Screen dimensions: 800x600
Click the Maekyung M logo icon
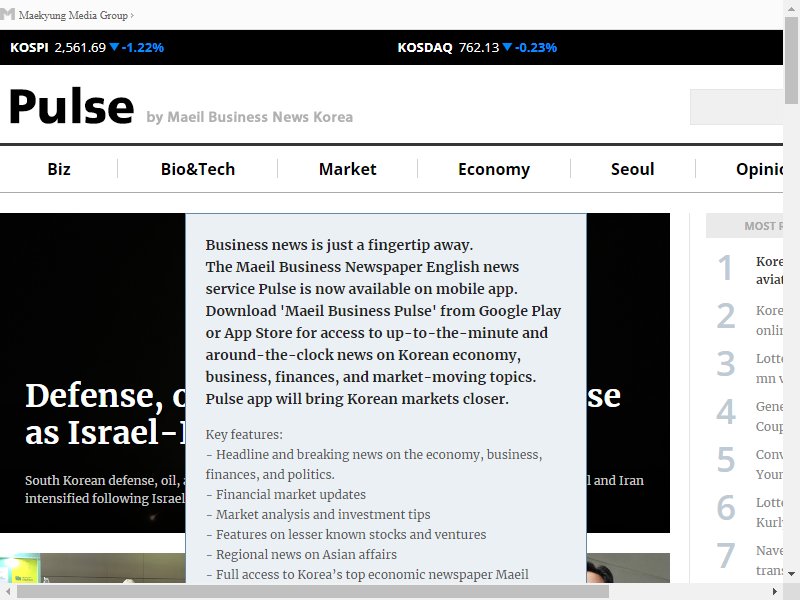click(8, 14)
